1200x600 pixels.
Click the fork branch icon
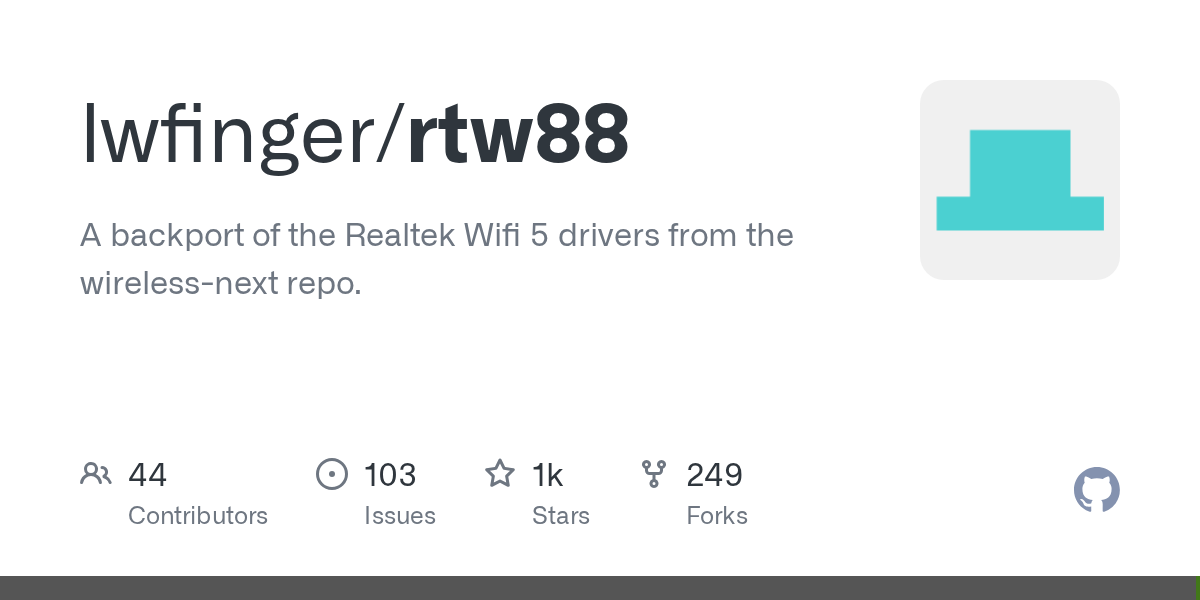(x=654, y=474)
